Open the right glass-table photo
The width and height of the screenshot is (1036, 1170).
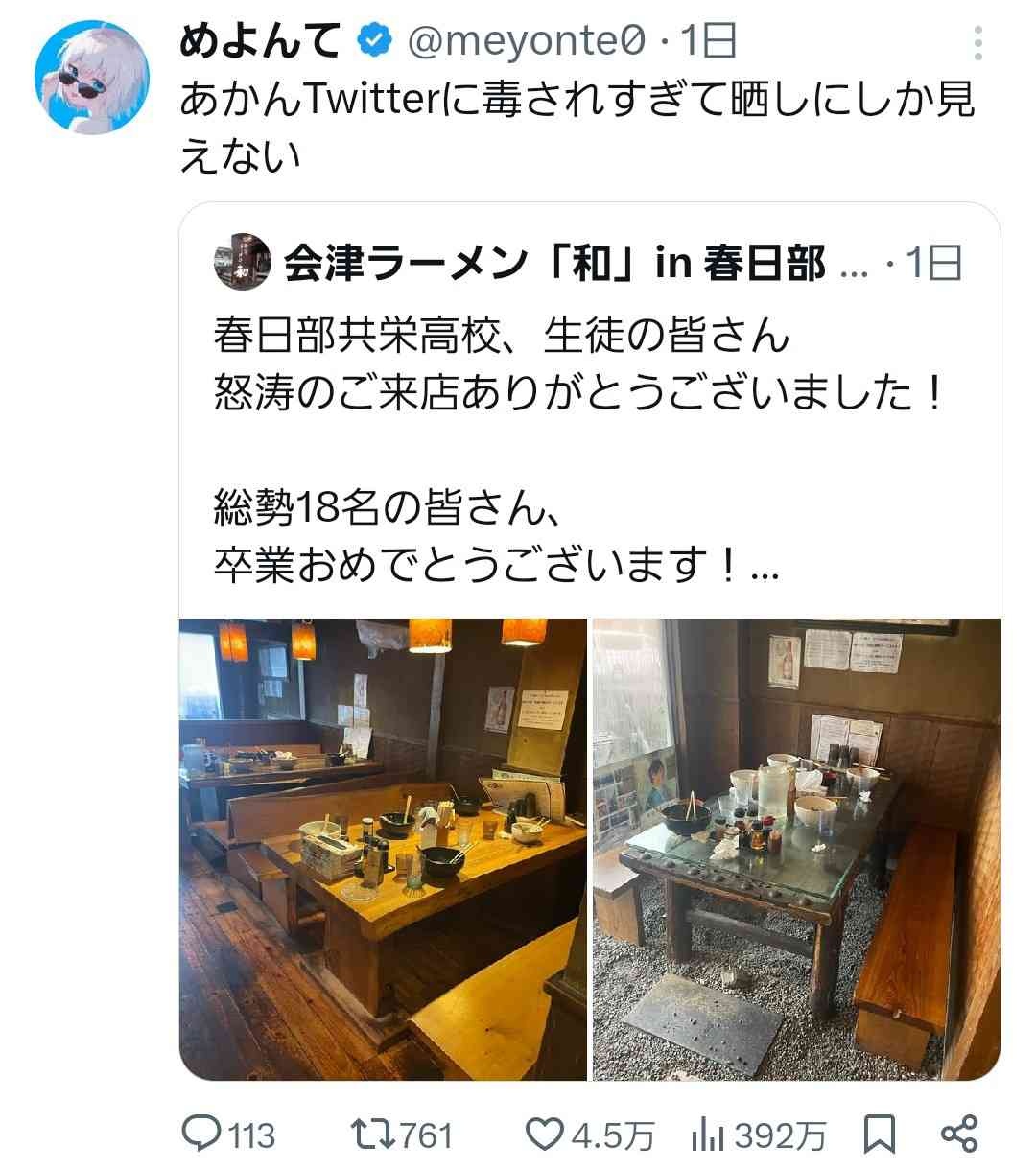pos(795,849)
